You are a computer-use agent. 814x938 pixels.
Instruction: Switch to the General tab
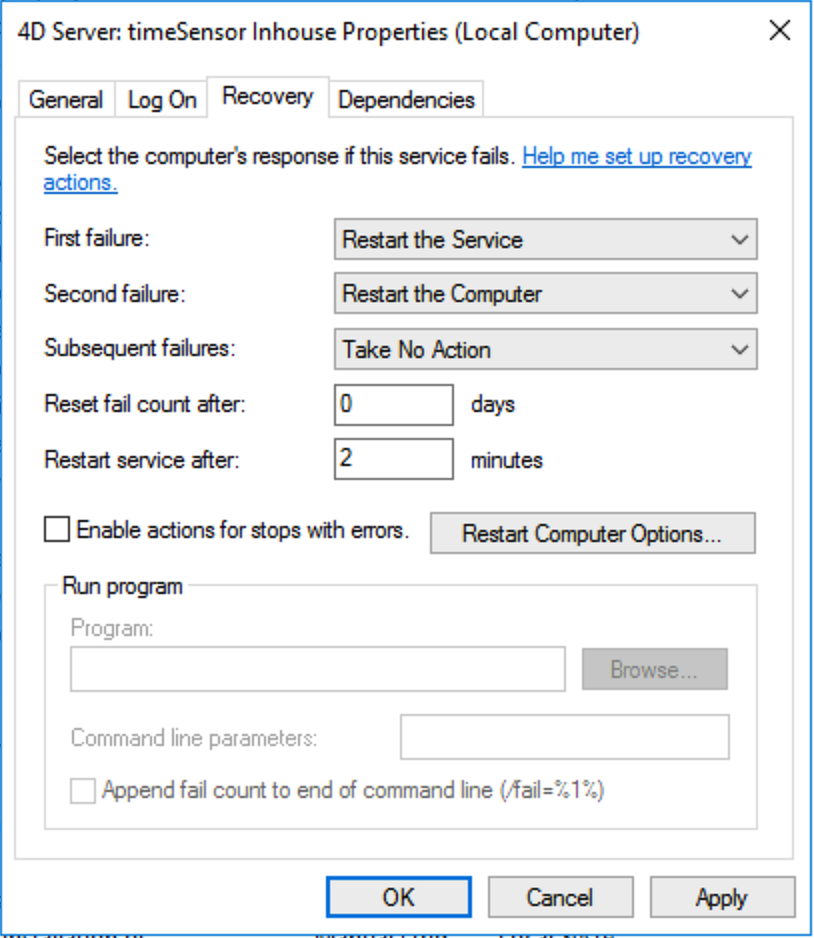66,99
